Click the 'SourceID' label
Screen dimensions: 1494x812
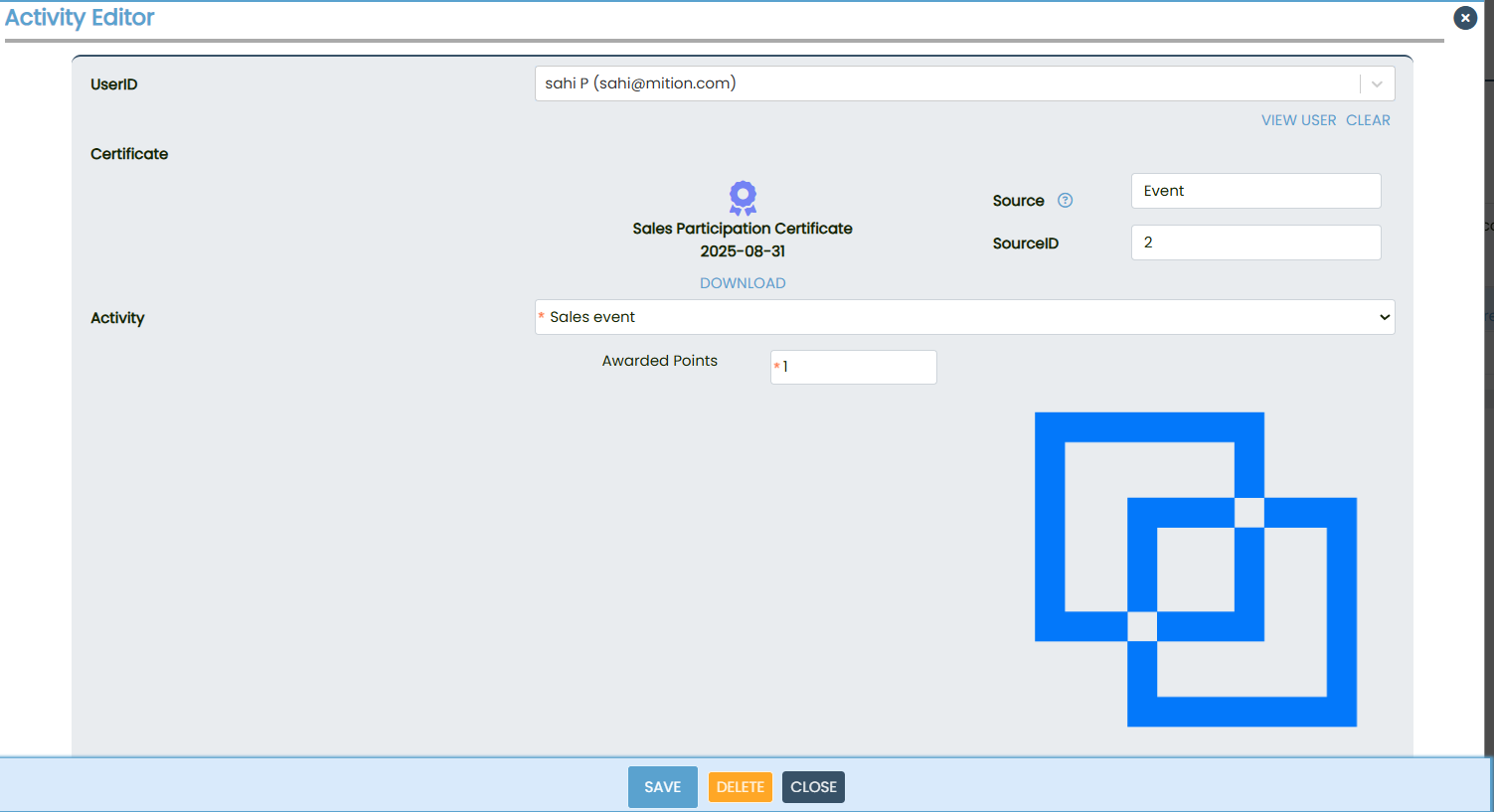point(1025,244)
